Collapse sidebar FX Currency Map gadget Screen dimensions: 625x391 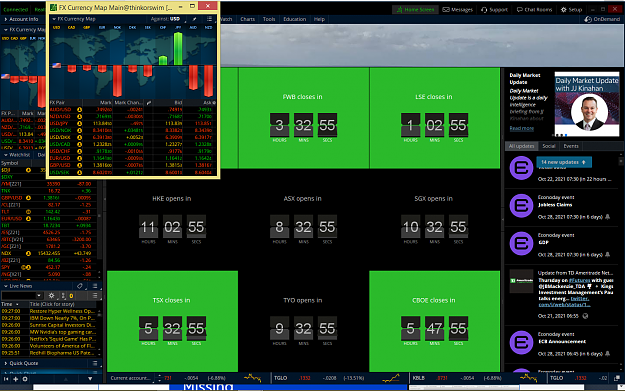6,30
